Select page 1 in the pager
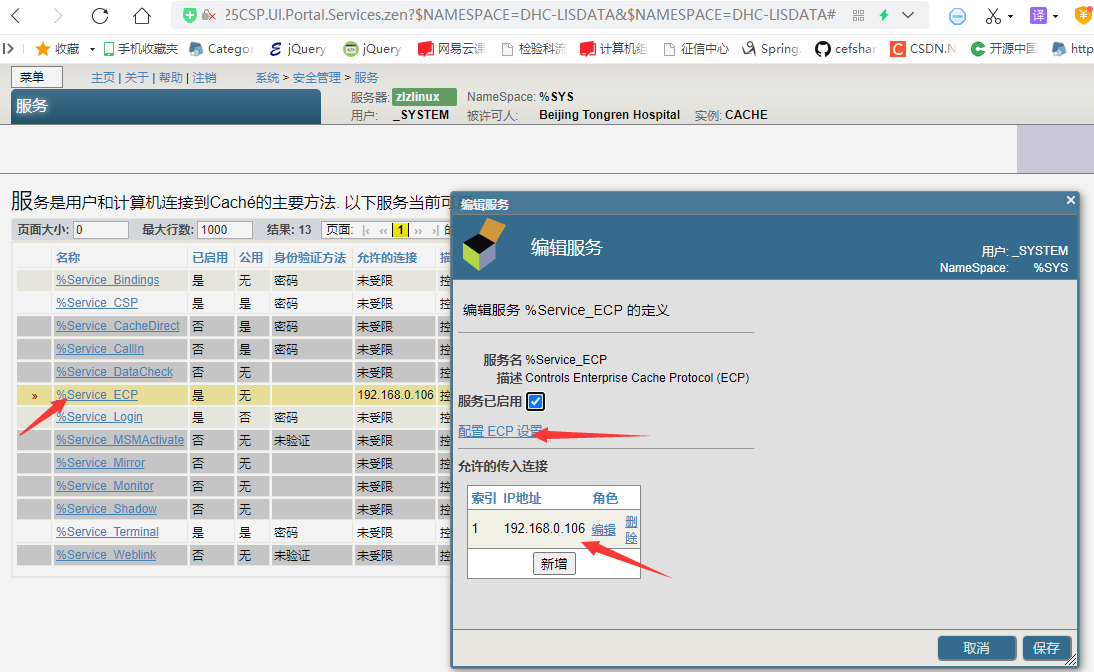The image size is (1094, 672). (400, 230)
